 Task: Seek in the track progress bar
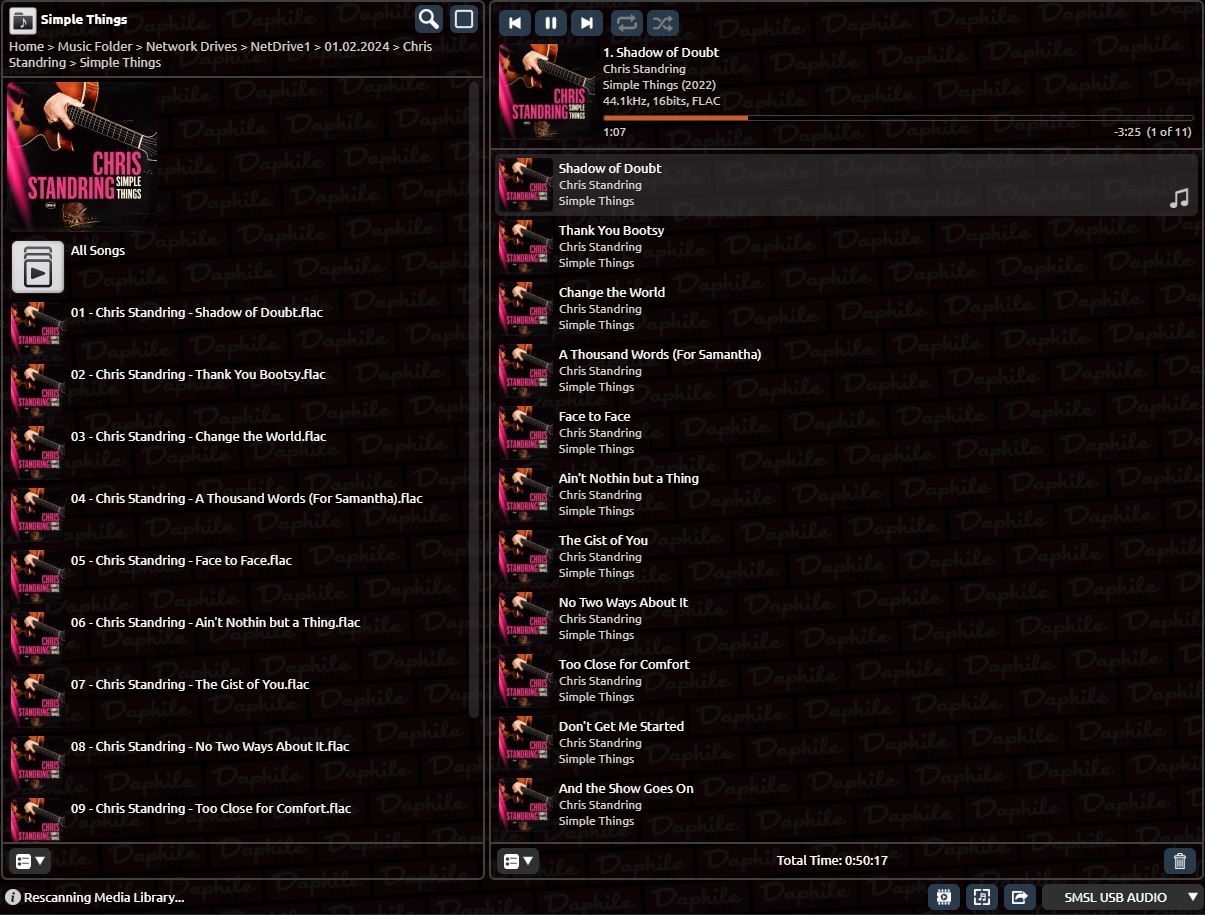898,117
